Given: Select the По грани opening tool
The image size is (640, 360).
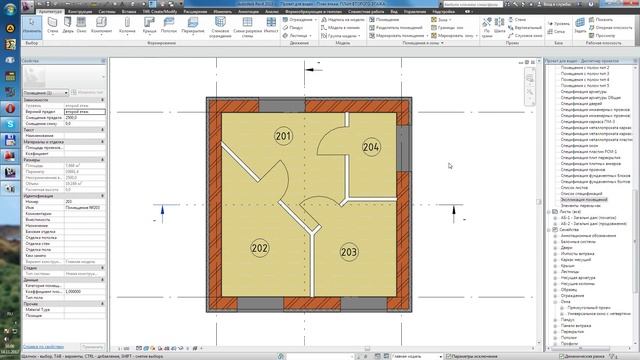Looking at the screenshot, I should coord(487,27).
